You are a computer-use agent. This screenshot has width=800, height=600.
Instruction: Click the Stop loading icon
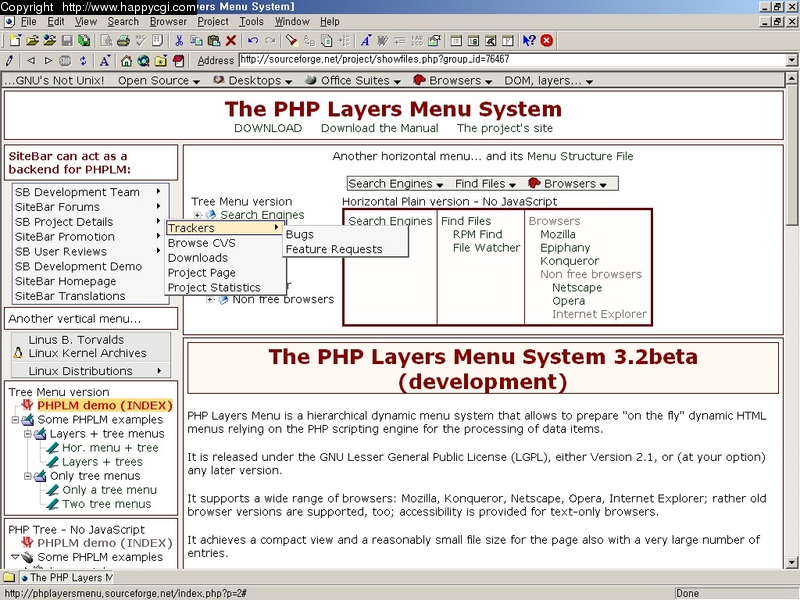tap(65, 61)
